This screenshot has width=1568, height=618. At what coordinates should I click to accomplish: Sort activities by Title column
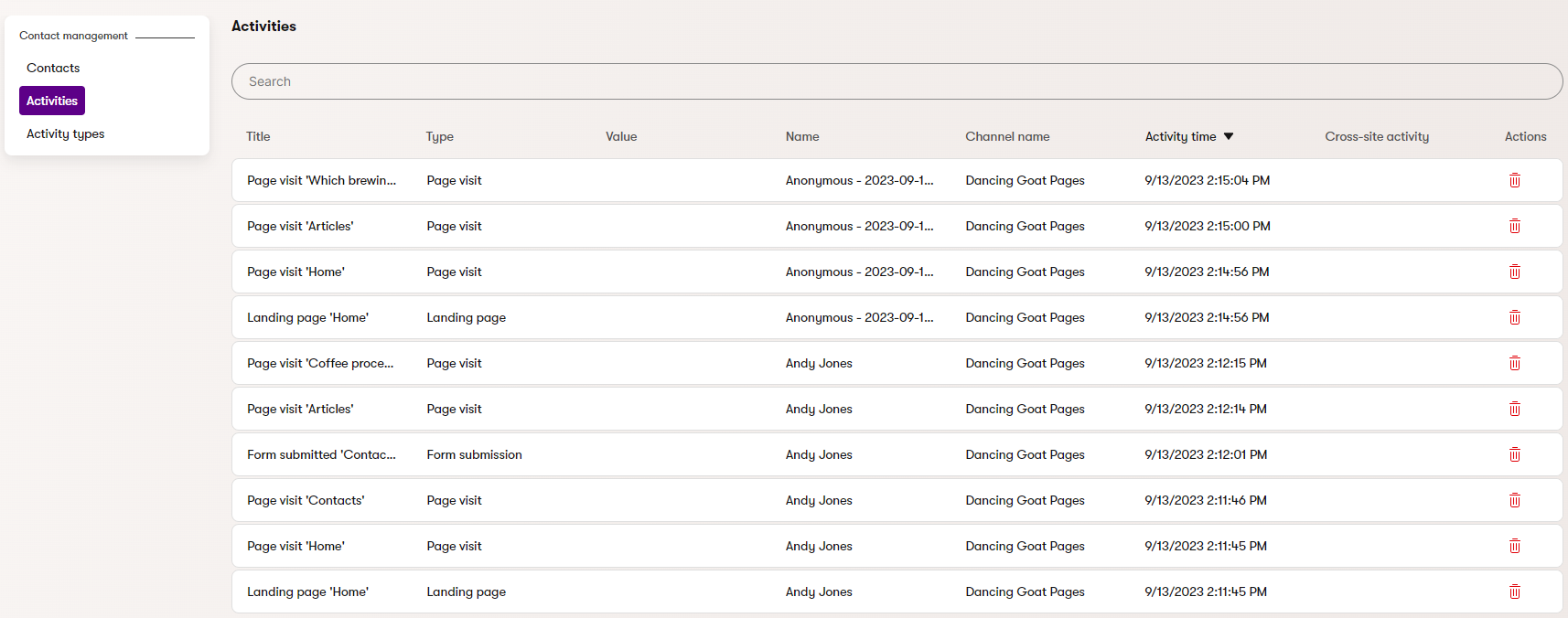tap(258, 136)
